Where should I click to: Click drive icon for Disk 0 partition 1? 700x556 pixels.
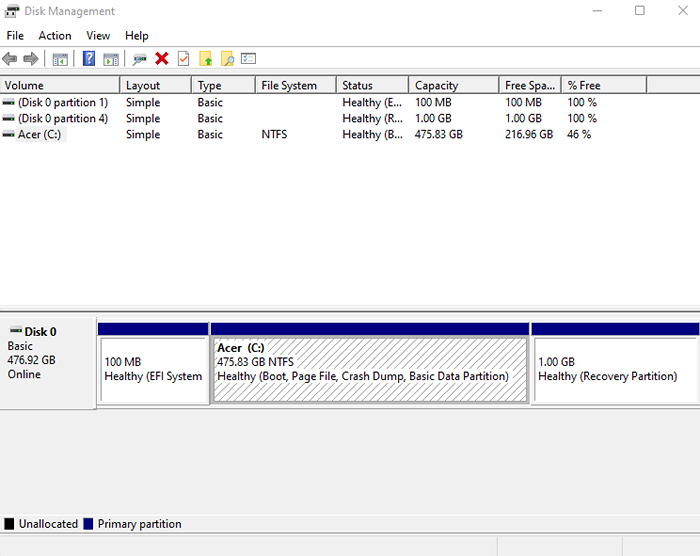point(8,102)
